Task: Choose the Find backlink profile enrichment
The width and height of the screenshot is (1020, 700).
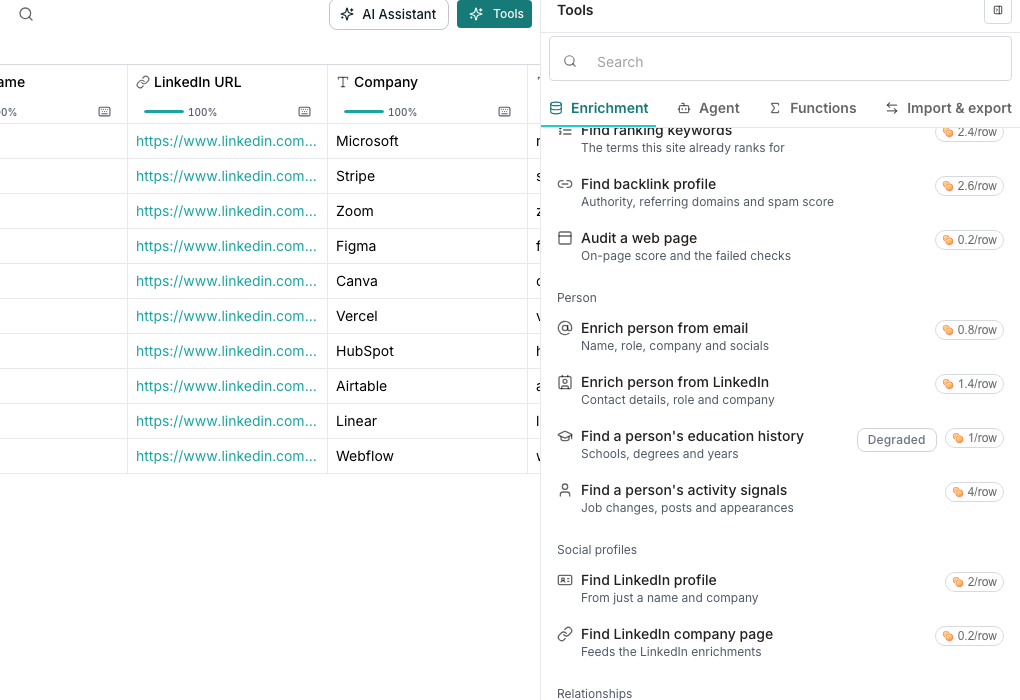Action: [x=780, y=193]
